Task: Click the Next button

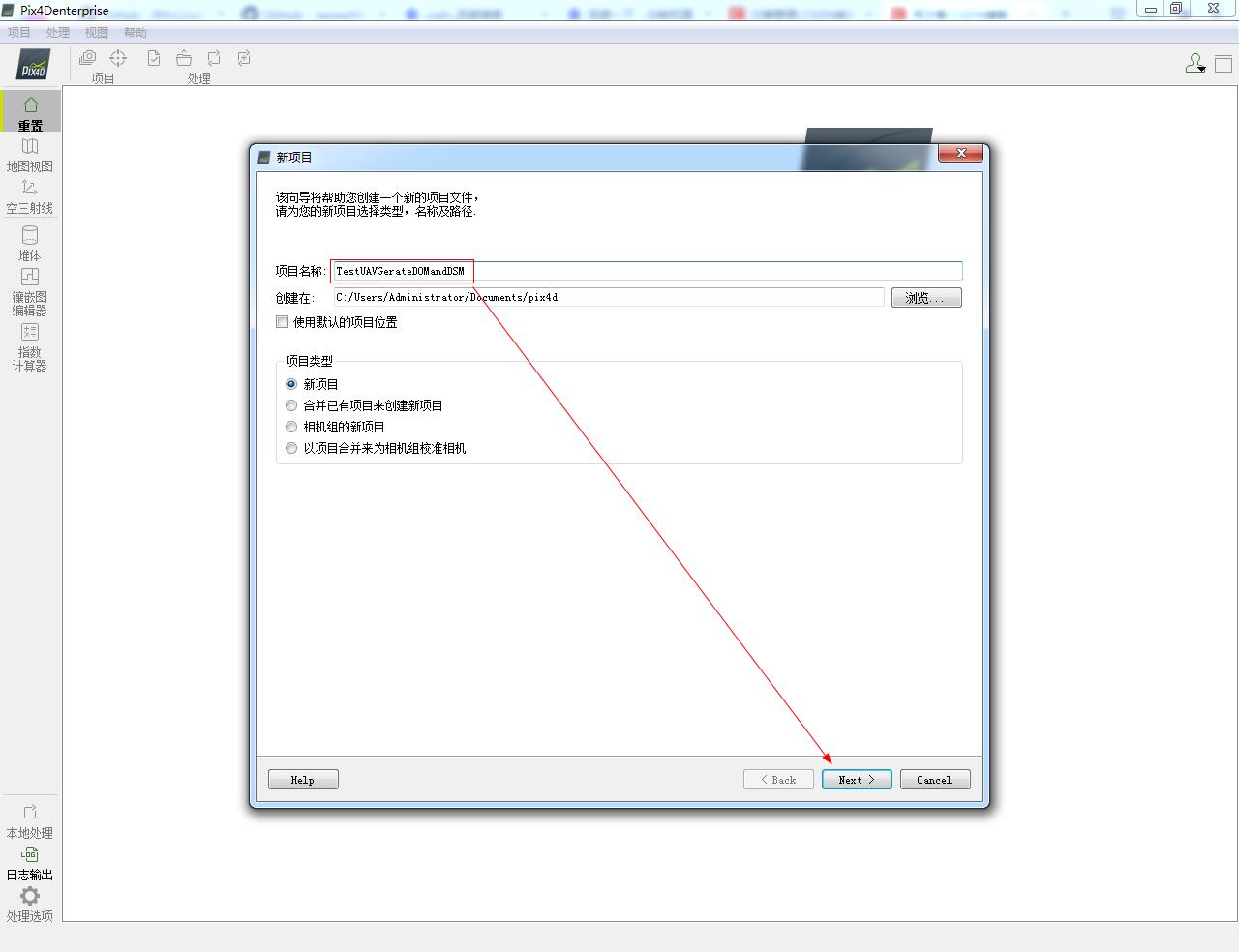Action: click(857, 780)
